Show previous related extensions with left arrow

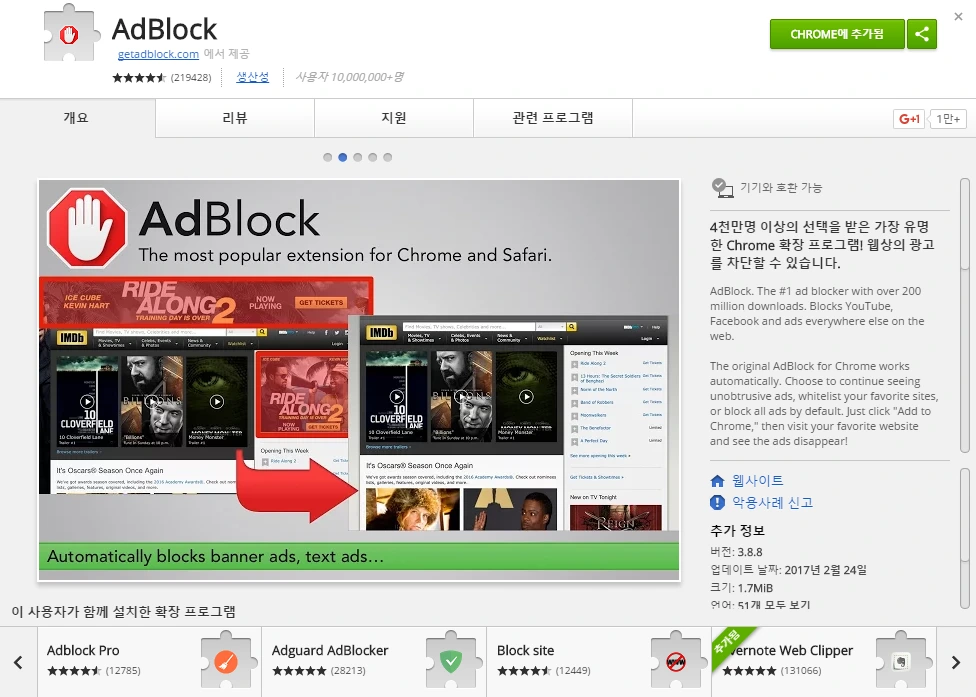[x=18, y=663]
